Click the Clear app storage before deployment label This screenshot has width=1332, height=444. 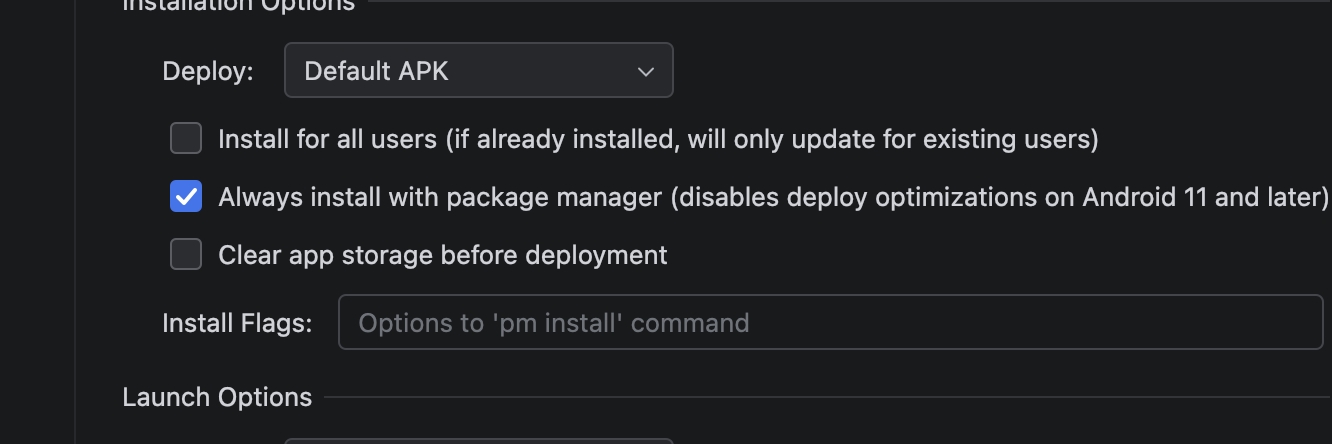443,255
